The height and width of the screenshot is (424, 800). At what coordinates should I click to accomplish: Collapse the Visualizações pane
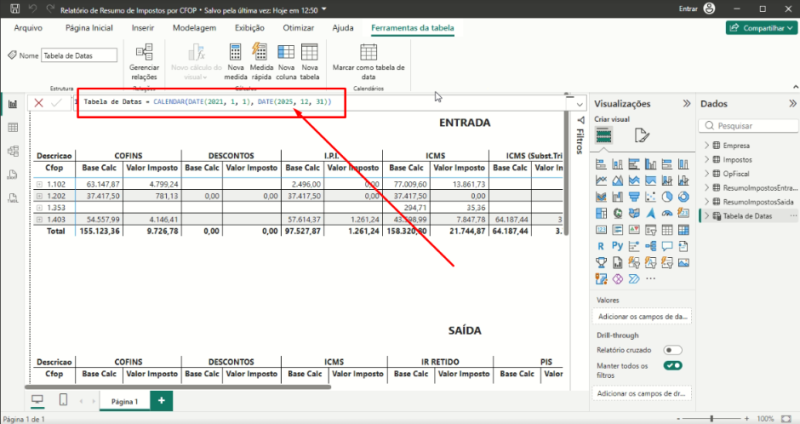click(687, 104)
